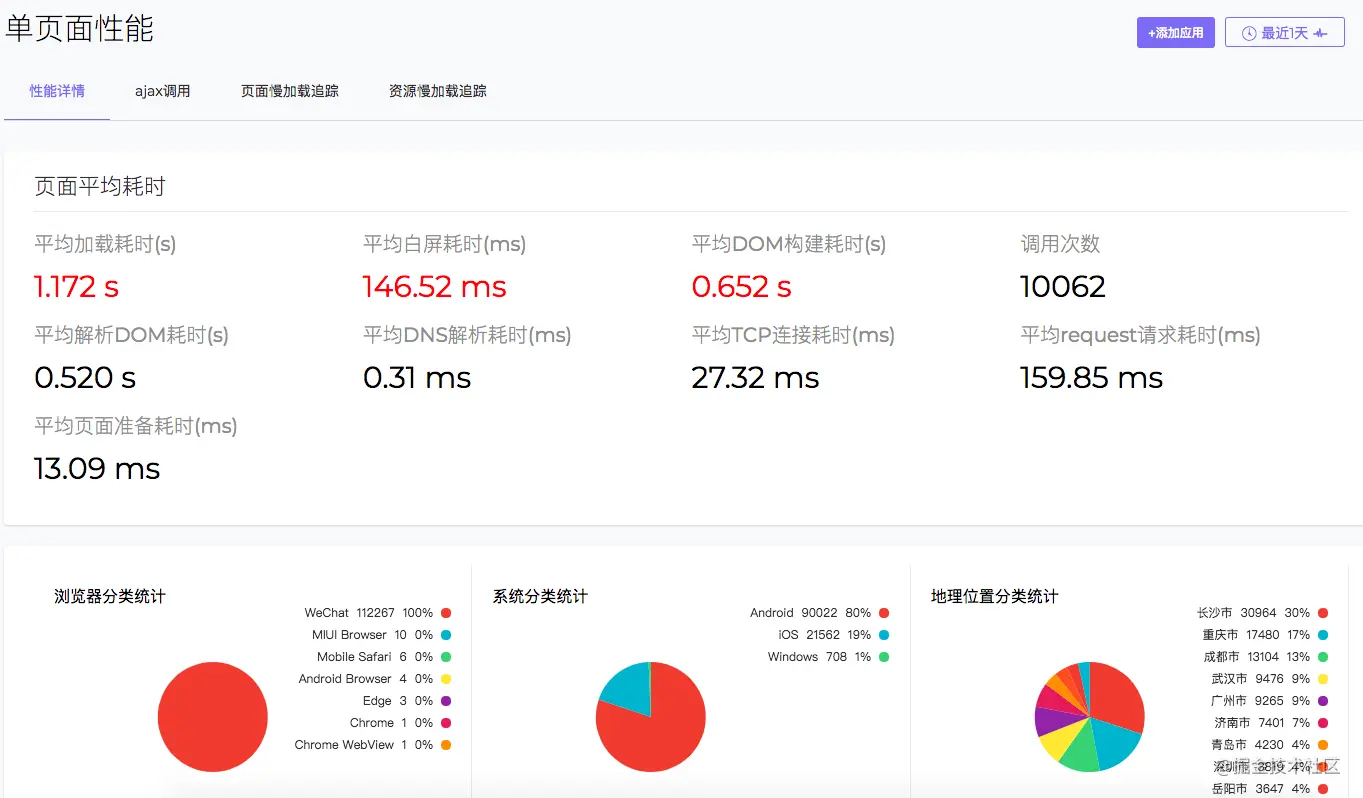Open the ajax调用 tab

163,91
